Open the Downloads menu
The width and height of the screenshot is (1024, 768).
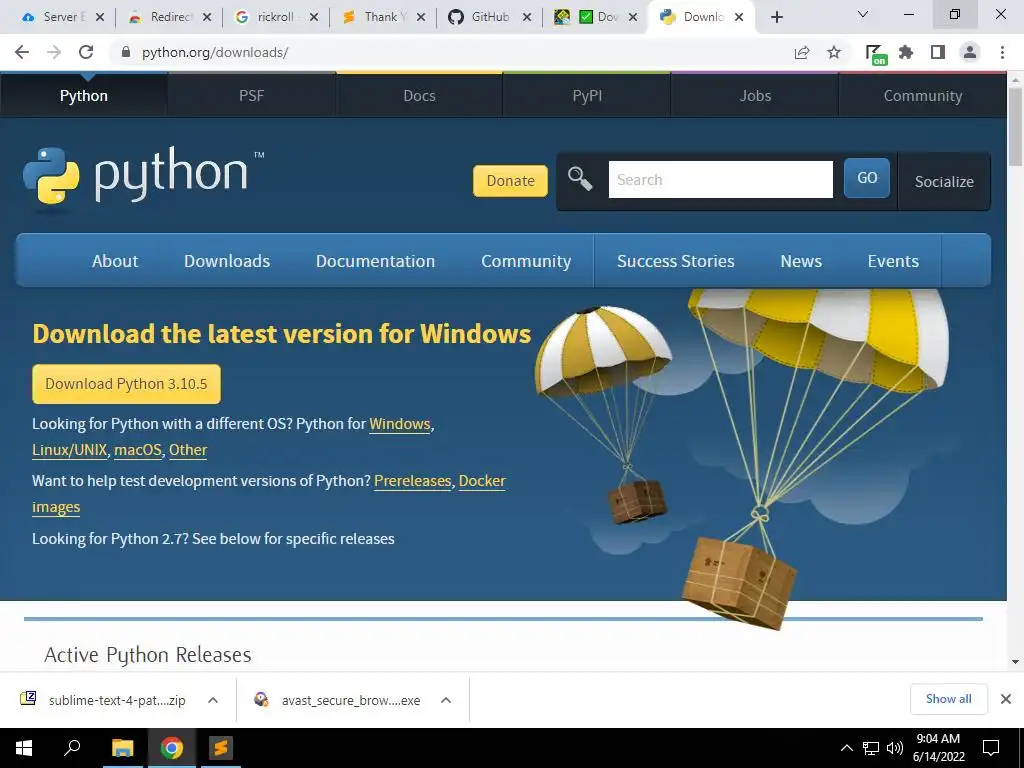pos(227,261)
